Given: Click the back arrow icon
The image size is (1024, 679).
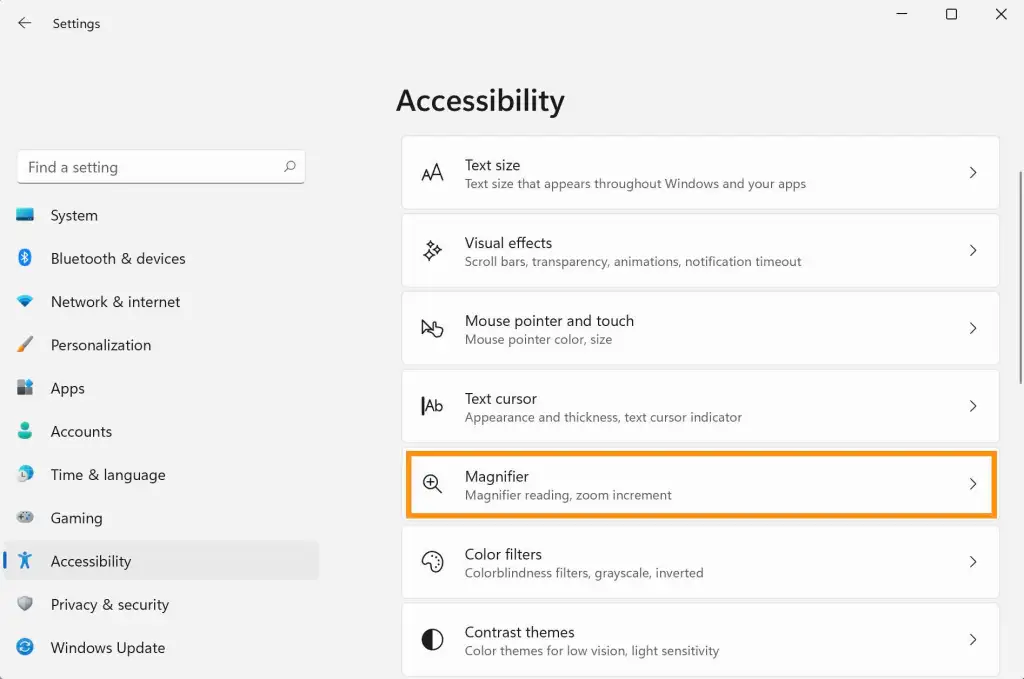Looking at the screenshot, I should [24, 24].
